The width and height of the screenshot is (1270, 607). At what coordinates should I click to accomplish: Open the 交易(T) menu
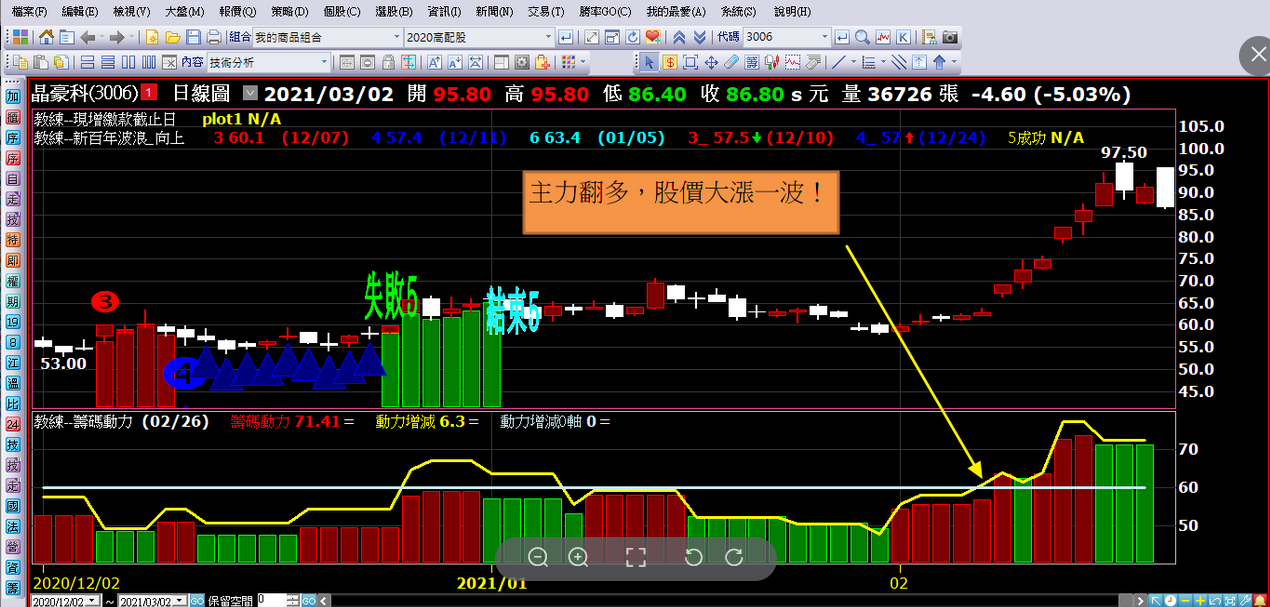coord(545,11)
